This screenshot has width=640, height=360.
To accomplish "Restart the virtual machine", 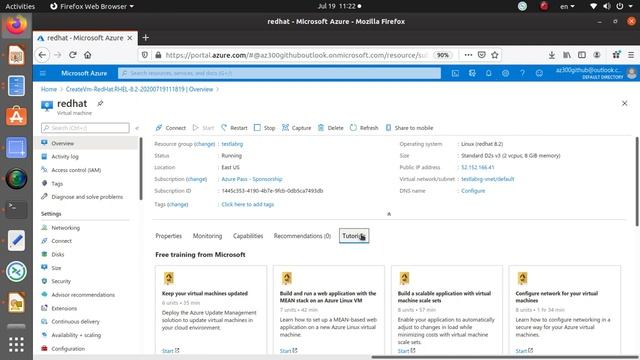I will 234,128.
